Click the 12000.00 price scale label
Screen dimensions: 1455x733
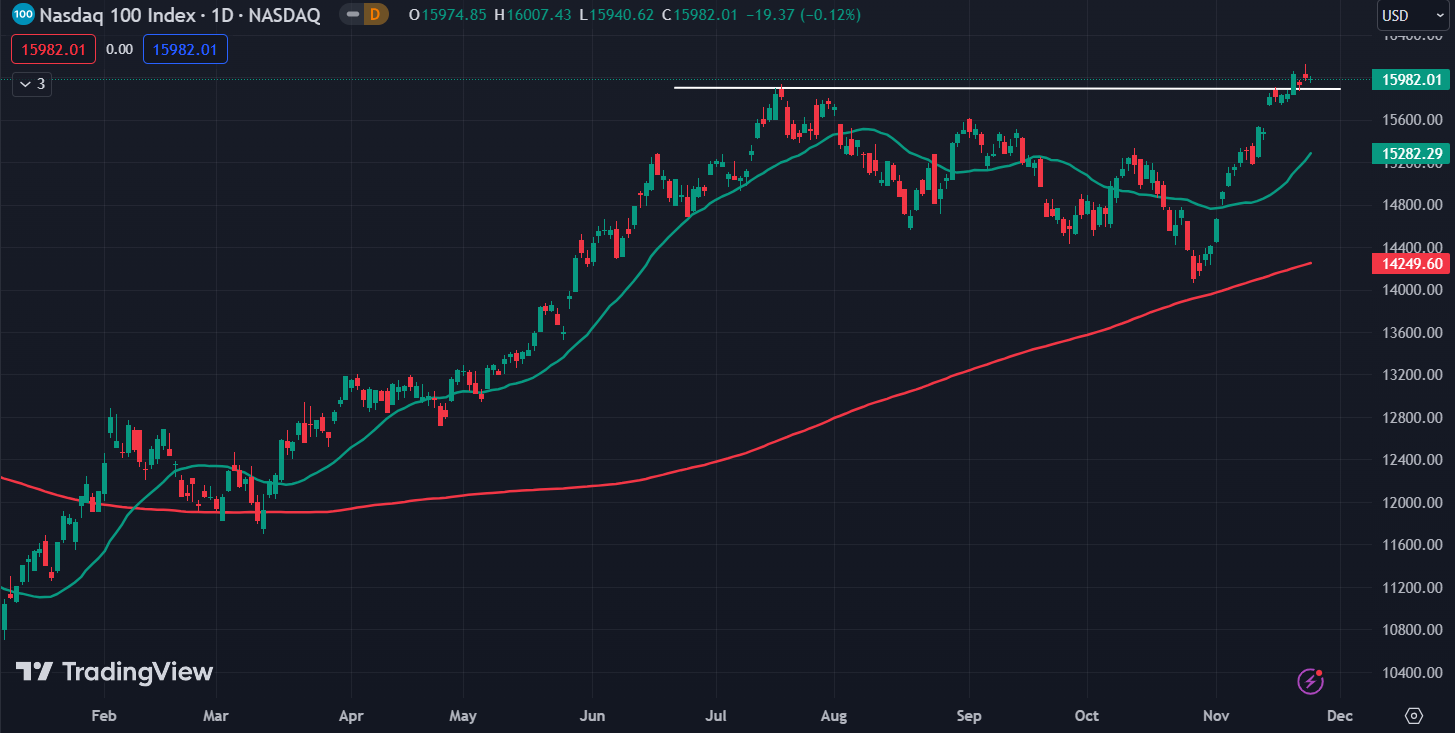pos(1412,502)
